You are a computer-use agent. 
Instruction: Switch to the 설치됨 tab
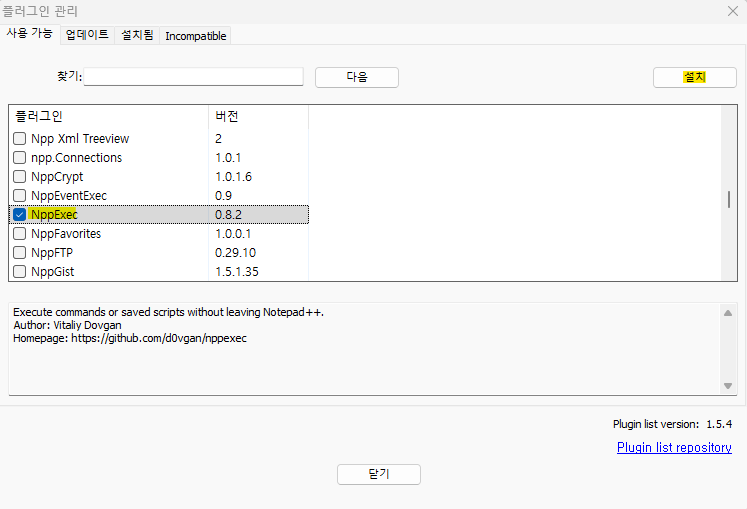tap(137, 35)
